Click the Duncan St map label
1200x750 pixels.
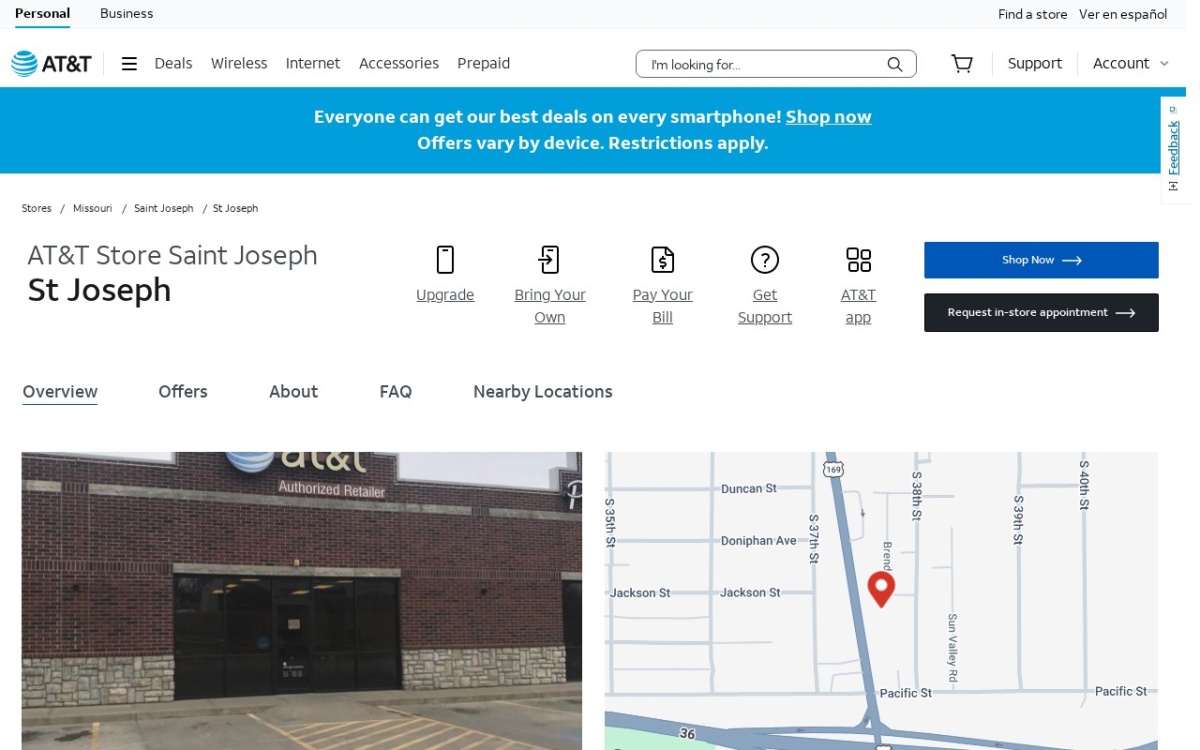pos(749,489)
